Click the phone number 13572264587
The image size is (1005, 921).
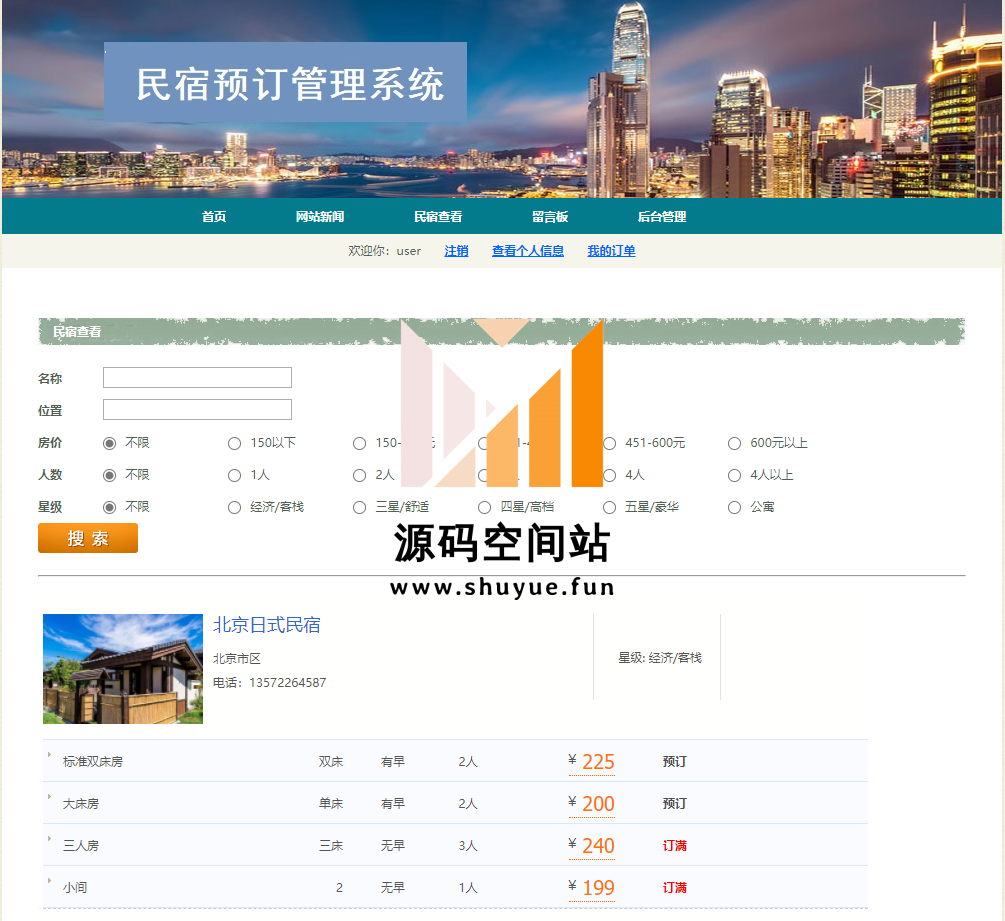[x=288, y=683]
